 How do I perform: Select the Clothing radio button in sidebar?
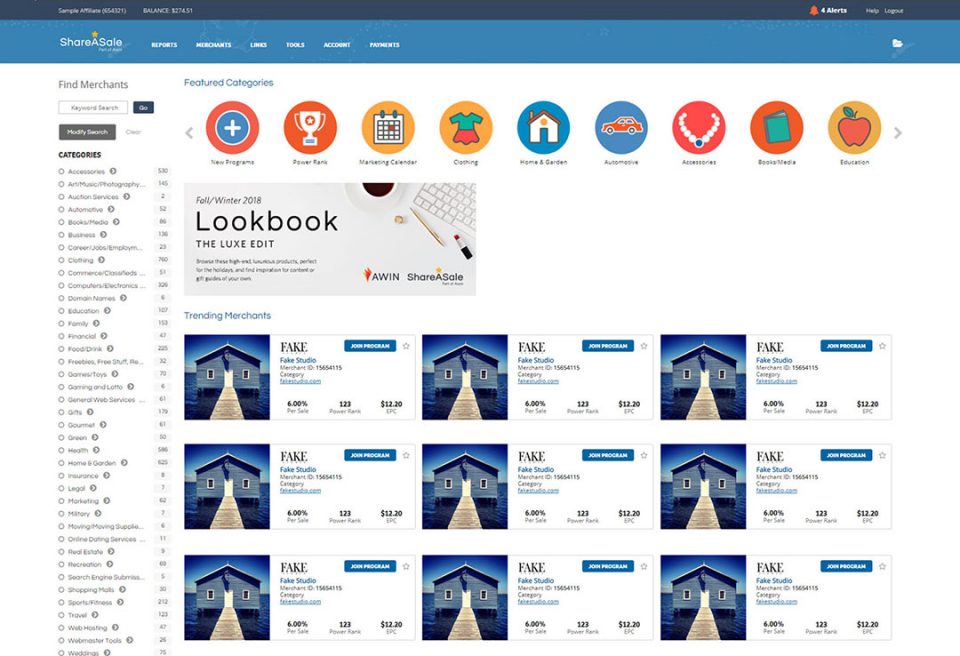62,260
